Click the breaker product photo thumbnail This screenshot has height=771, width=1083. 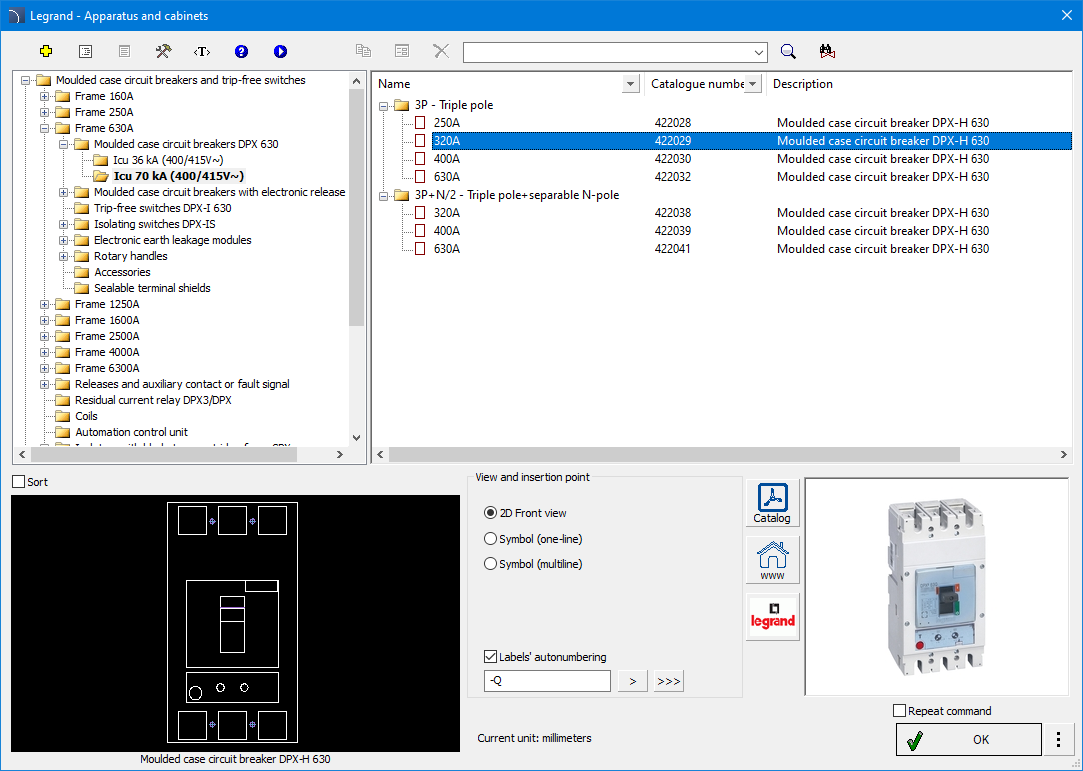936,587
